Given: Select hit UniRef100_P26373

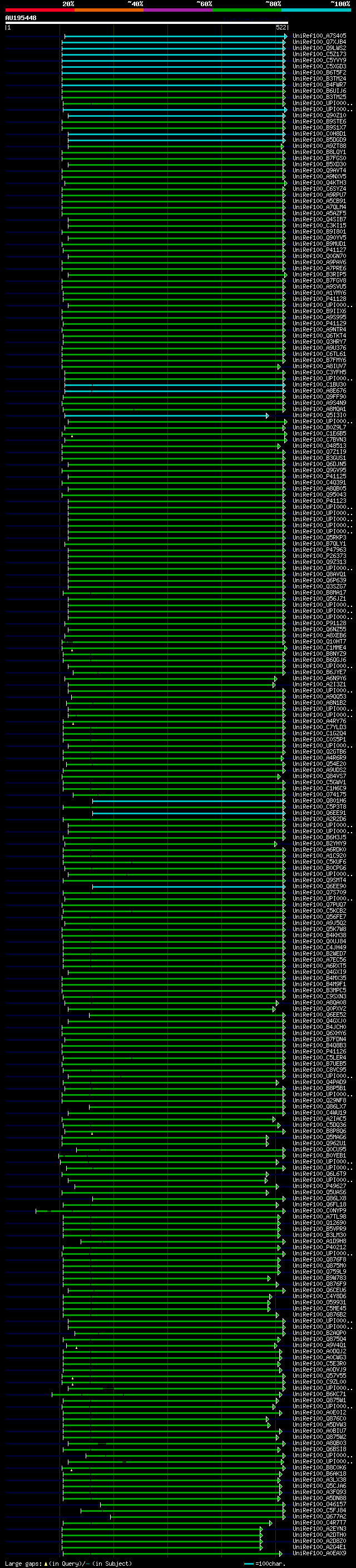Looking at the screenshot, I should [x=319, y=556].
